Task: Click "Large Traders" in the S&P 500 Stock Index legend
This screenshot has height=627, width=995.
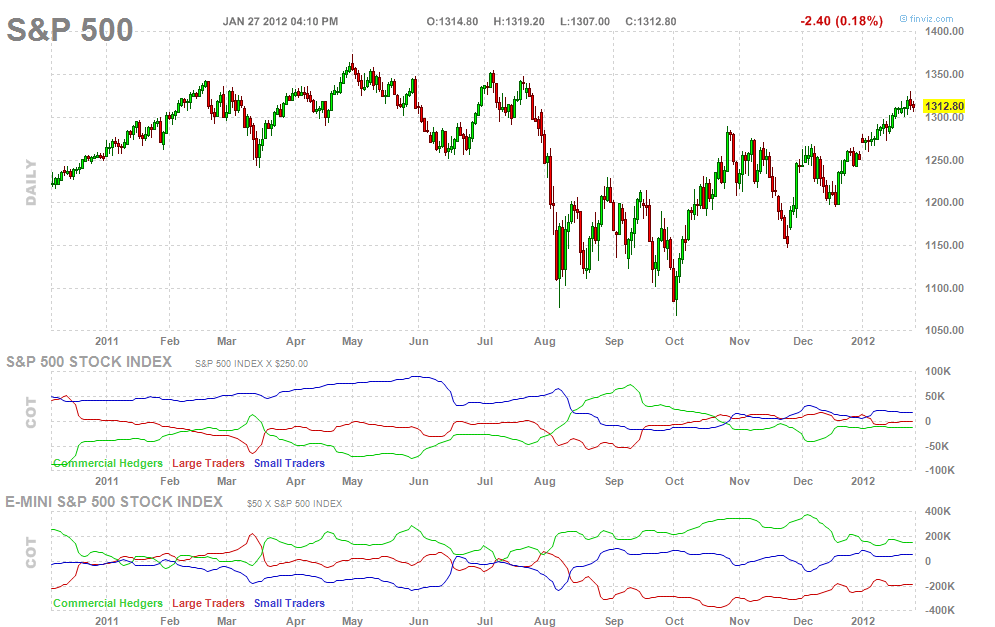Action: click(208, 463)
